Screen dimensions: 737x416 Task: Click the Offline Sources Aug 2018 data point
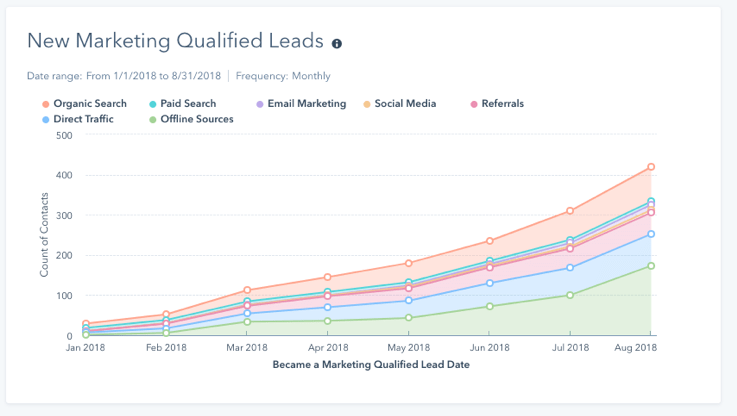tap(650, 266)
